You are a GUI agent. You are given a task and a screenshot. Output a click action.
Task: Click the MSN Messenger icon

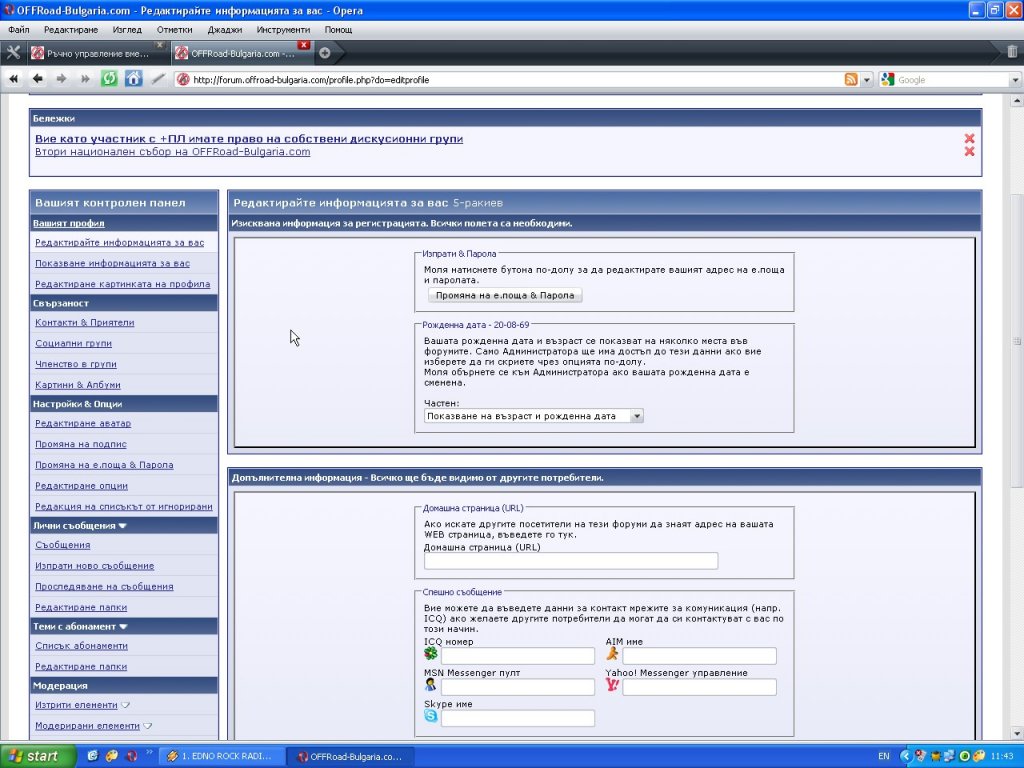430,685
